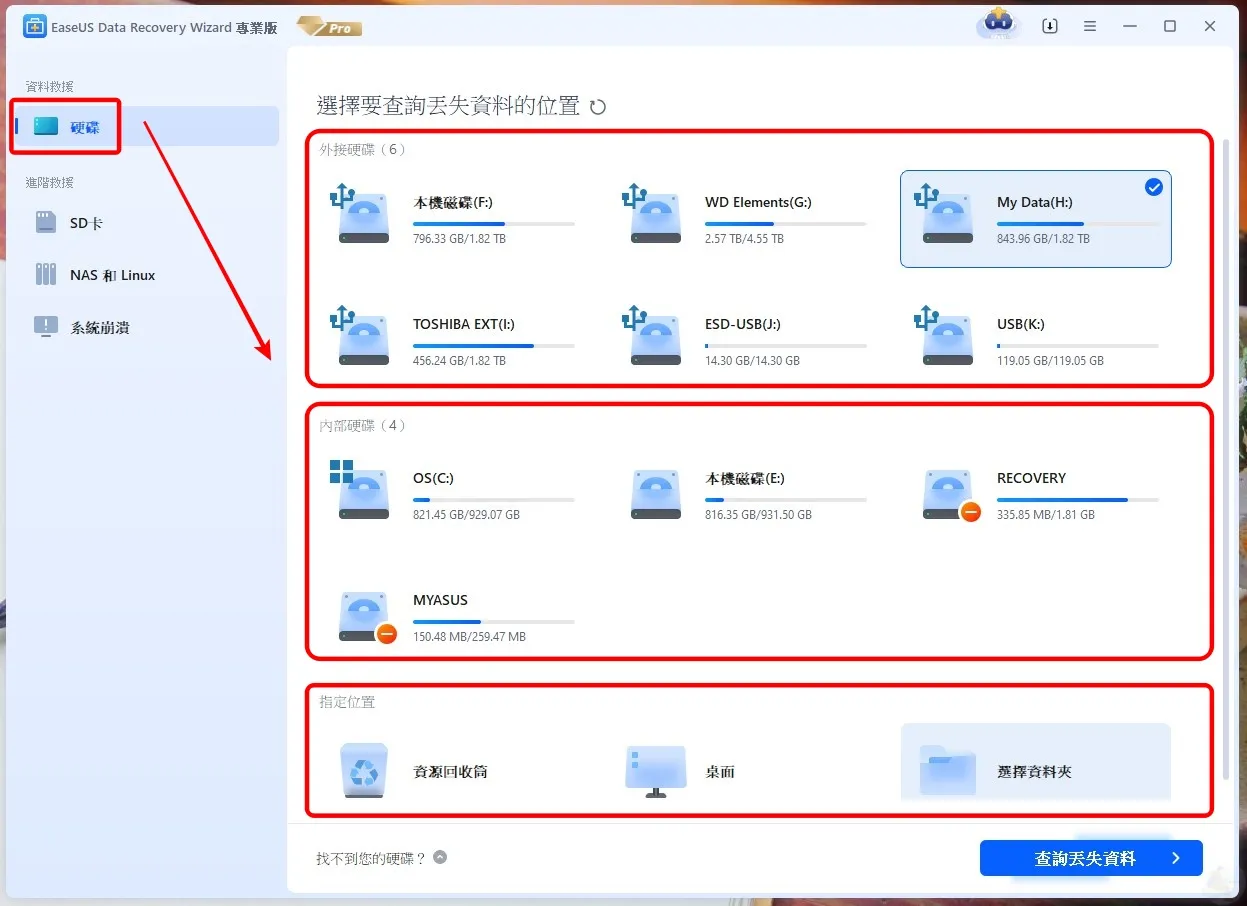Viewport: 1247px width, 906px height.
Task: Click the text 456.24 GB/1.82 TB
Action: pyautogui.click(x=459, y=361)
